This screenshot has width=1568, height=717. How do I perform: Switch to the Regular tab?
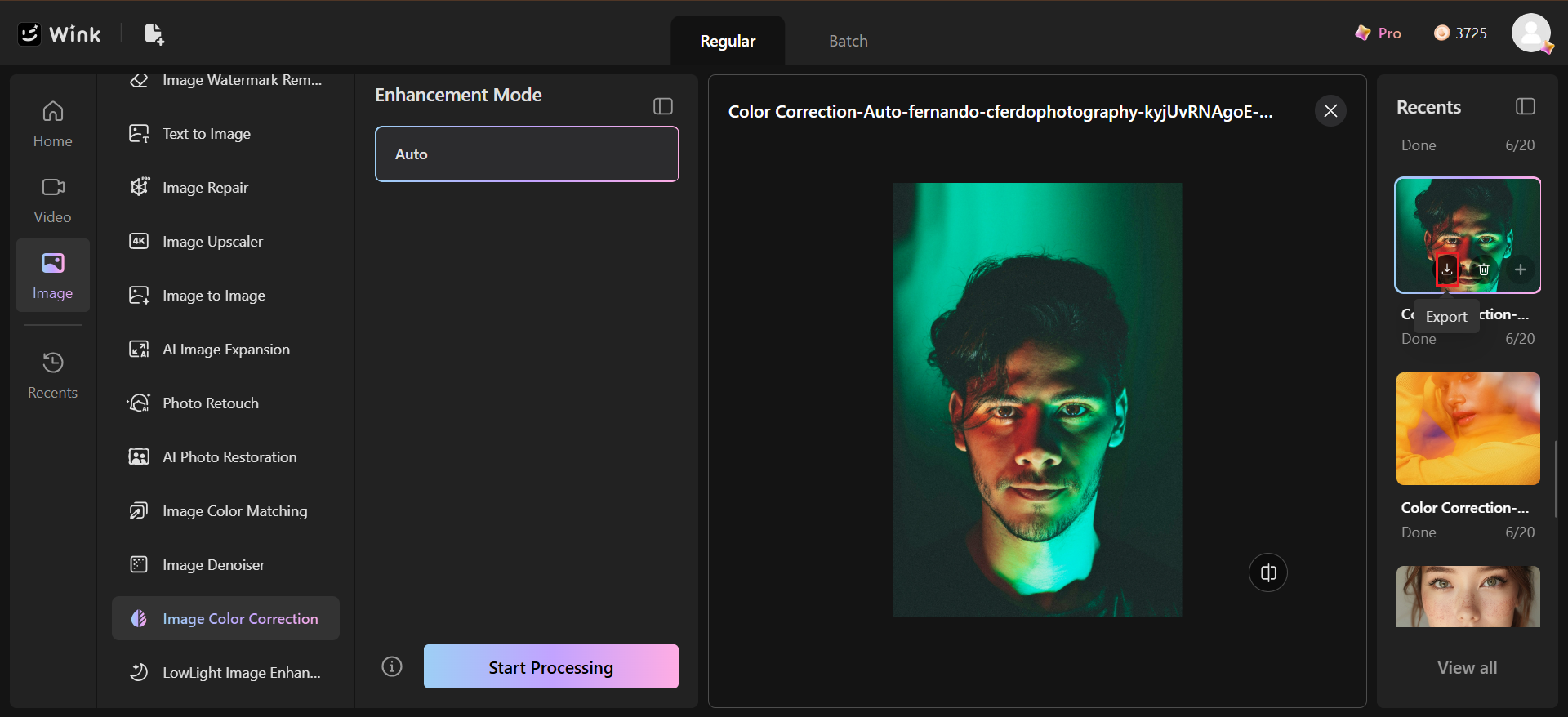point(728,41)
